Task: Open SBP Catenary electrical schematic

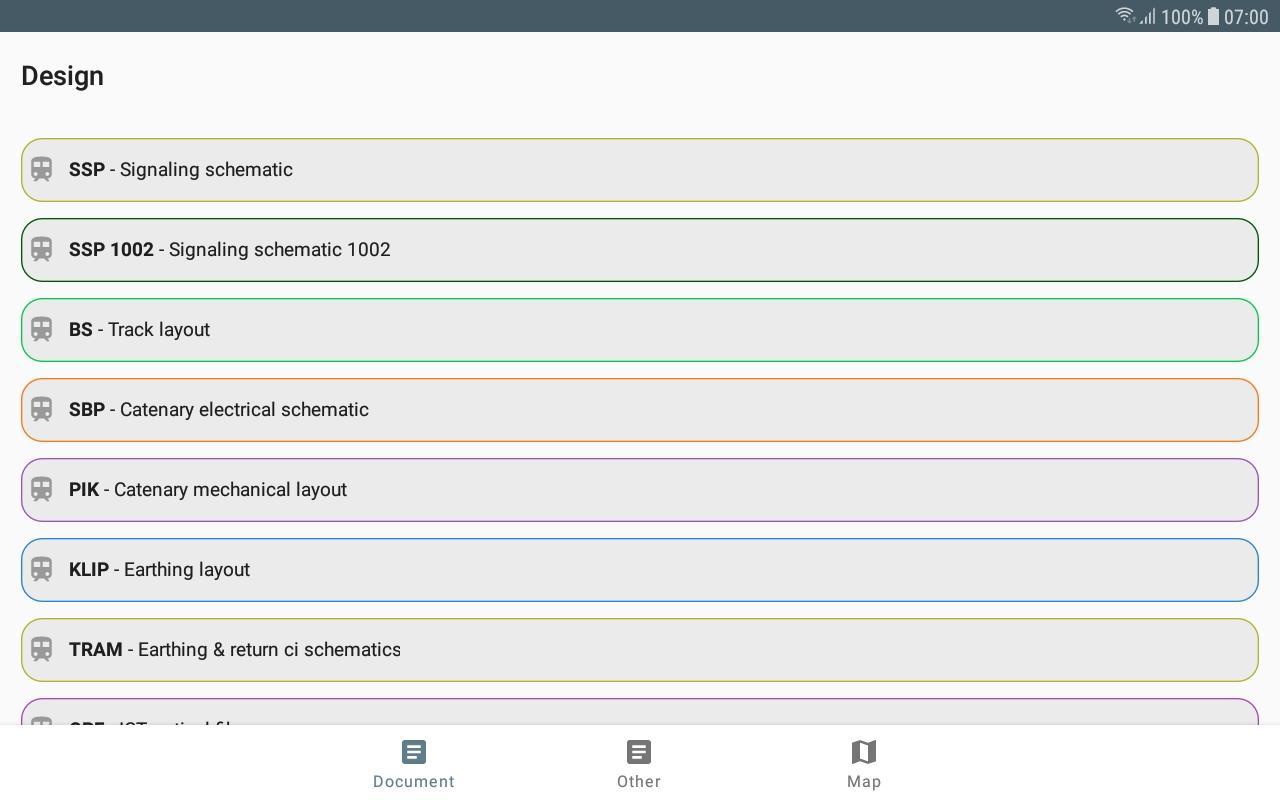Action: (640, 410)
